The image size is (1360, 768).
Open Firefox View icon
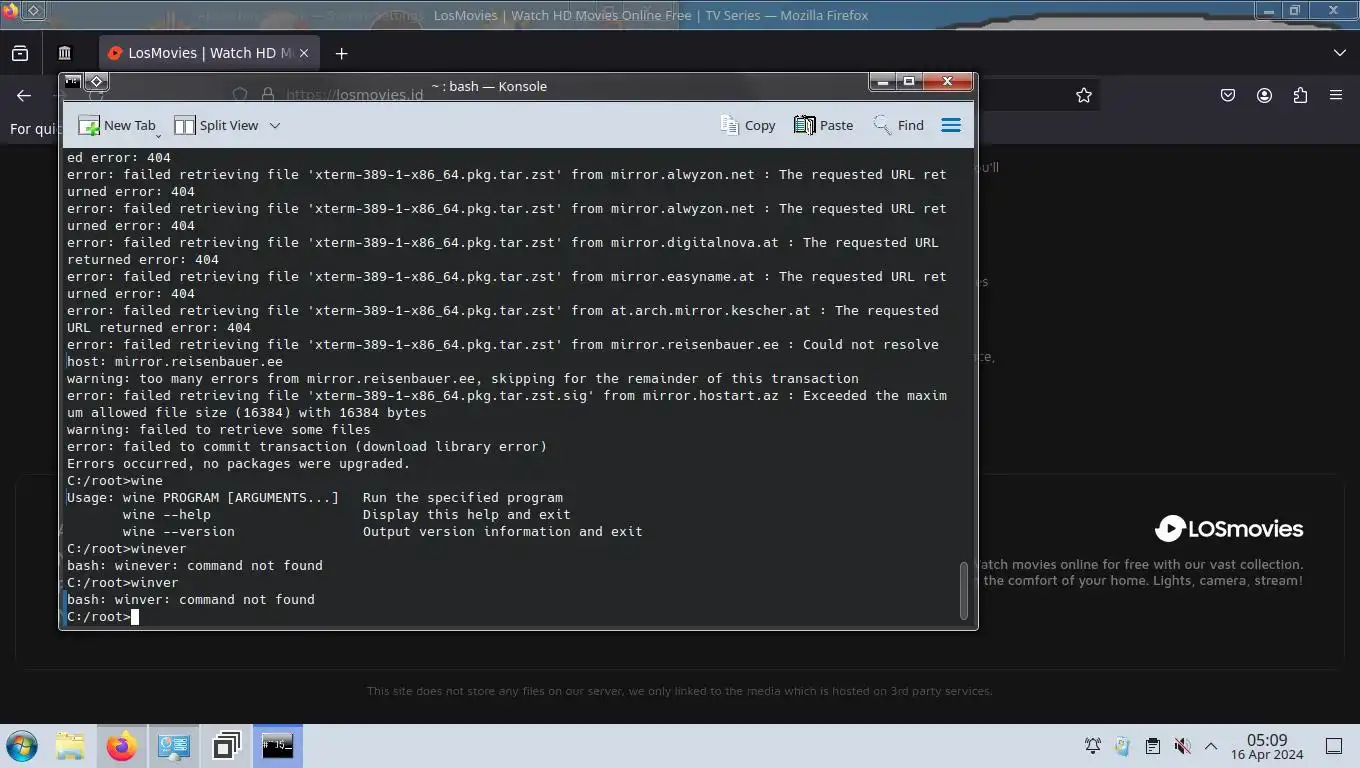(x=20, y=53)
